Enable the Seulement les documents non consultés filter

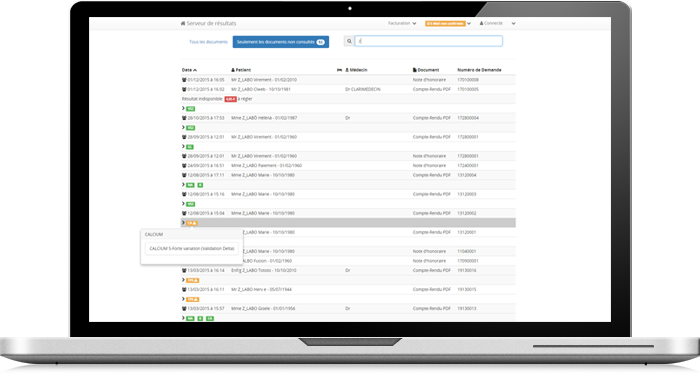(281, 42)
